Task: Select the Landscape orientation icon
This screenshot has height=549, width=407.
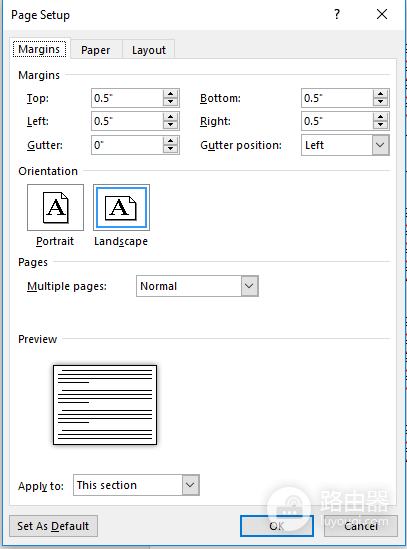Action: coord(121,207)
